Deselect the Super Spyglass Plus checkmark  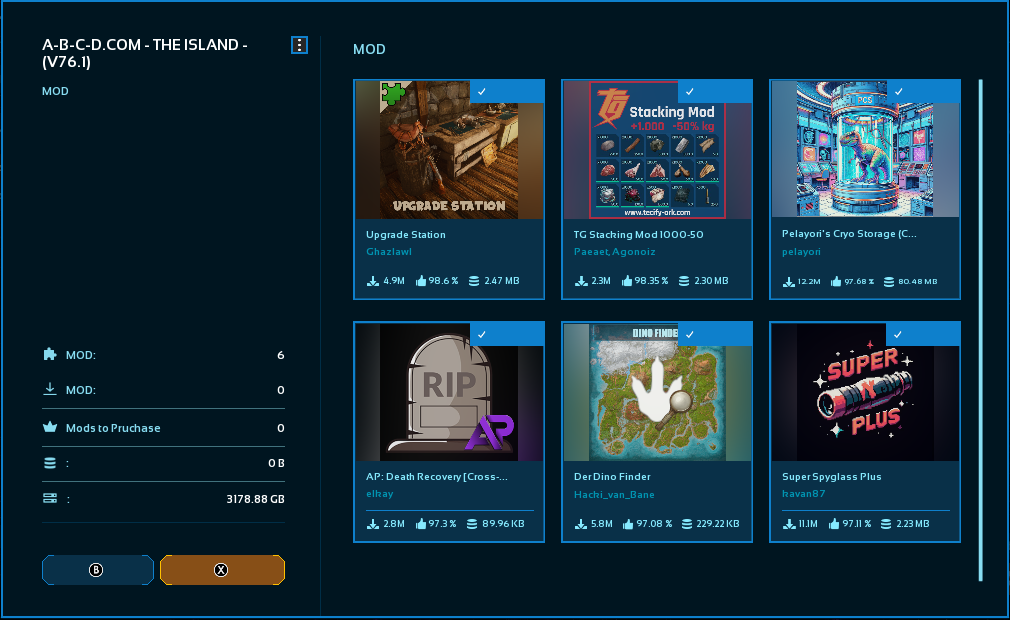click(x=898, y=333)
